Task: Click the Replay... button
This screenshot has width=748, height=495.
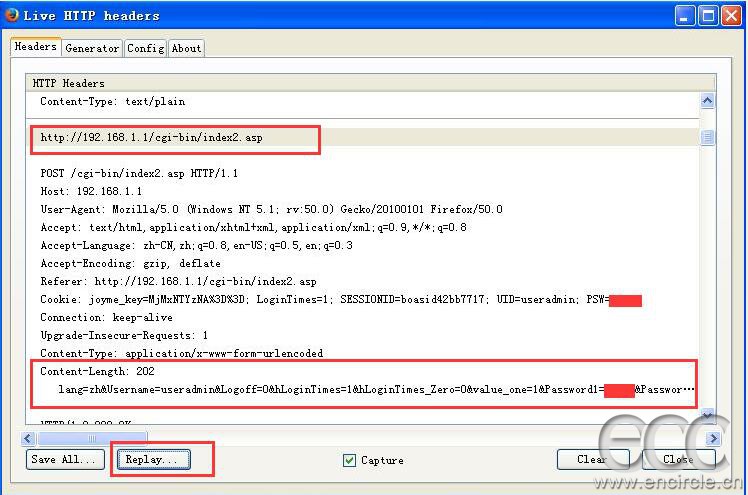Action: click(x=152, y=460)
